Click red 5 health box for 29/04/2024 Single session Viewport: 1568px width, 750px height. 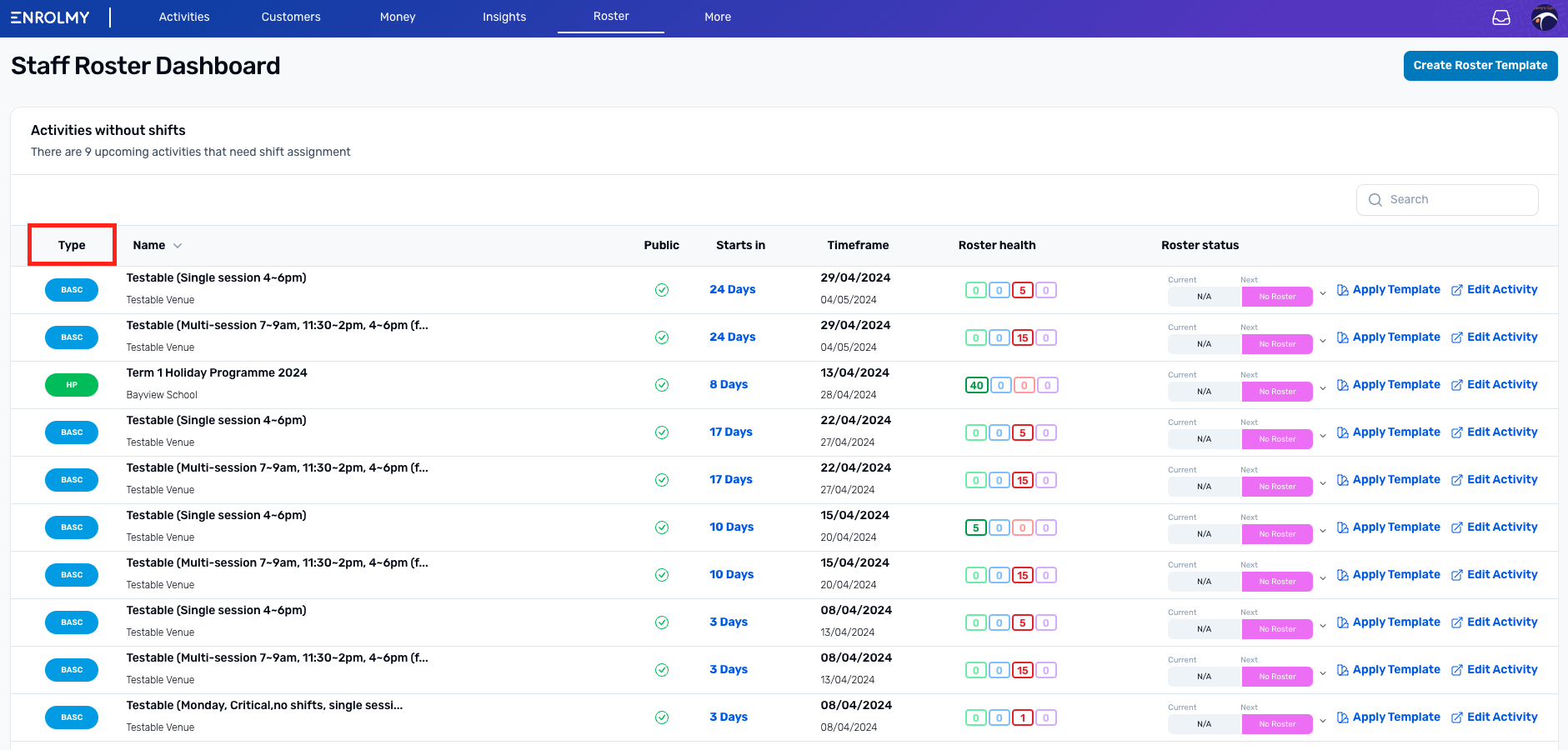coord(1023,290)
